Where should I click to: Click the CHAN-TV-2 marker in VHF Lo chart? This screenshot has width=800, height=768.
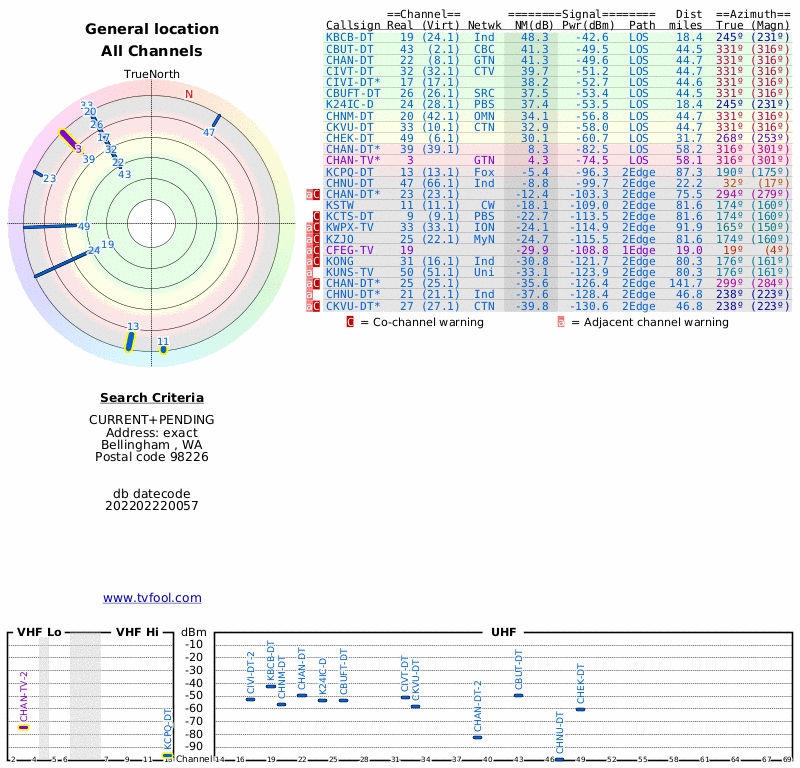pyautogui.click(x=23, y=727)
